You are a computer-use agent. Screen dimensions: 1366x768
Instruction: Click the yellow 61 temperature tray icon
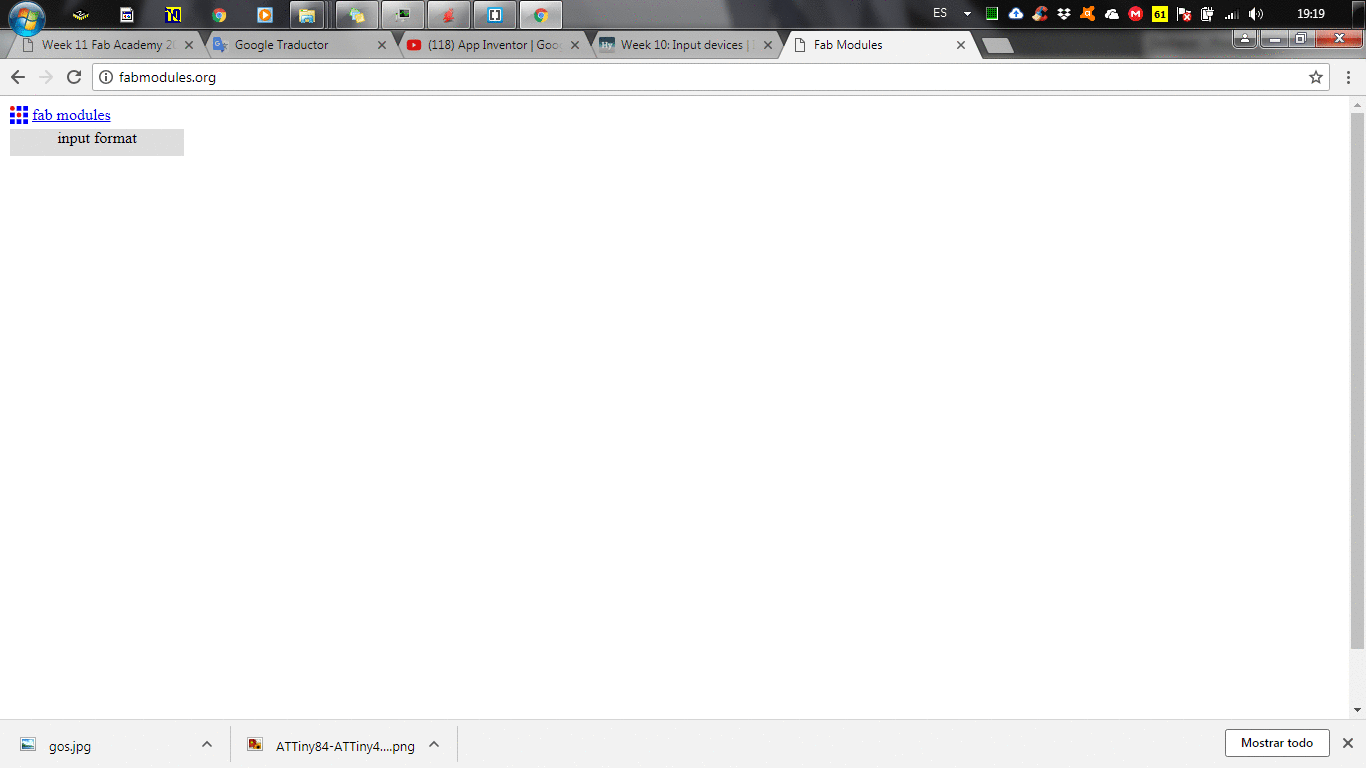tap(1160, 14)
